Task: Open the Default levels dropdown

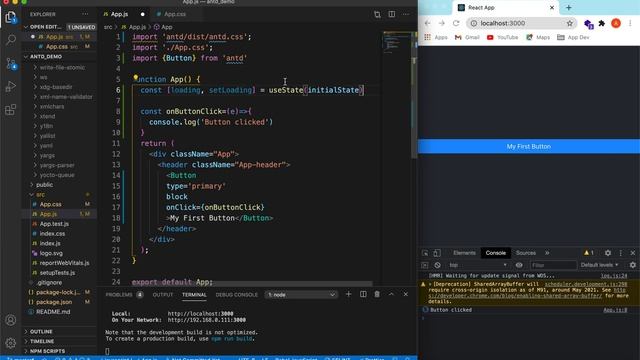Action: [600, 265]
